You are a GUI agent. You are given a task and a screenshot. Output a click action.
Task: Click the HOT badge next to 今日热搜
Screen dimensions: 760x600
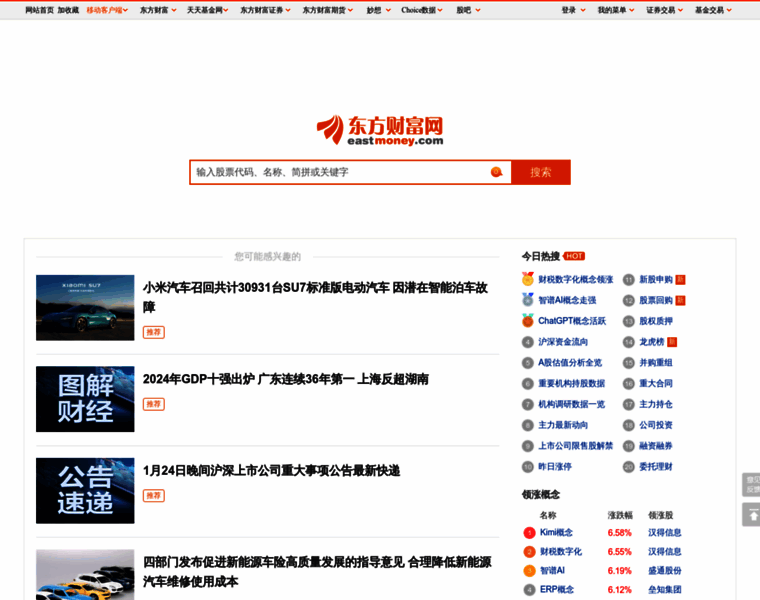click(574, 256)
